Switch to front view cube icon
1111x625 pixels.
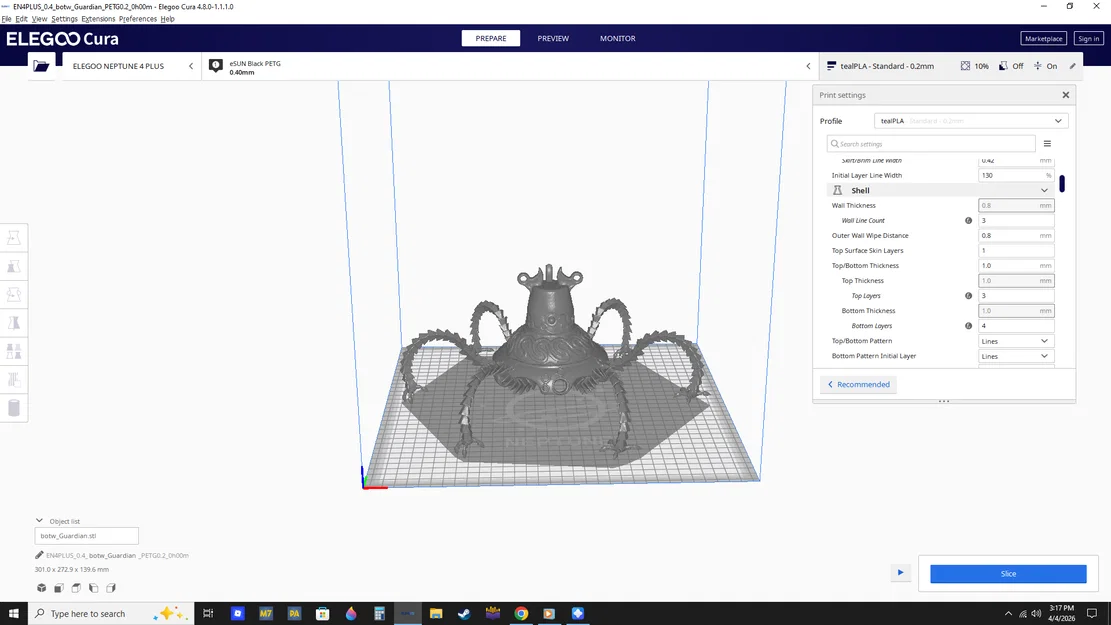pos(59,588)
